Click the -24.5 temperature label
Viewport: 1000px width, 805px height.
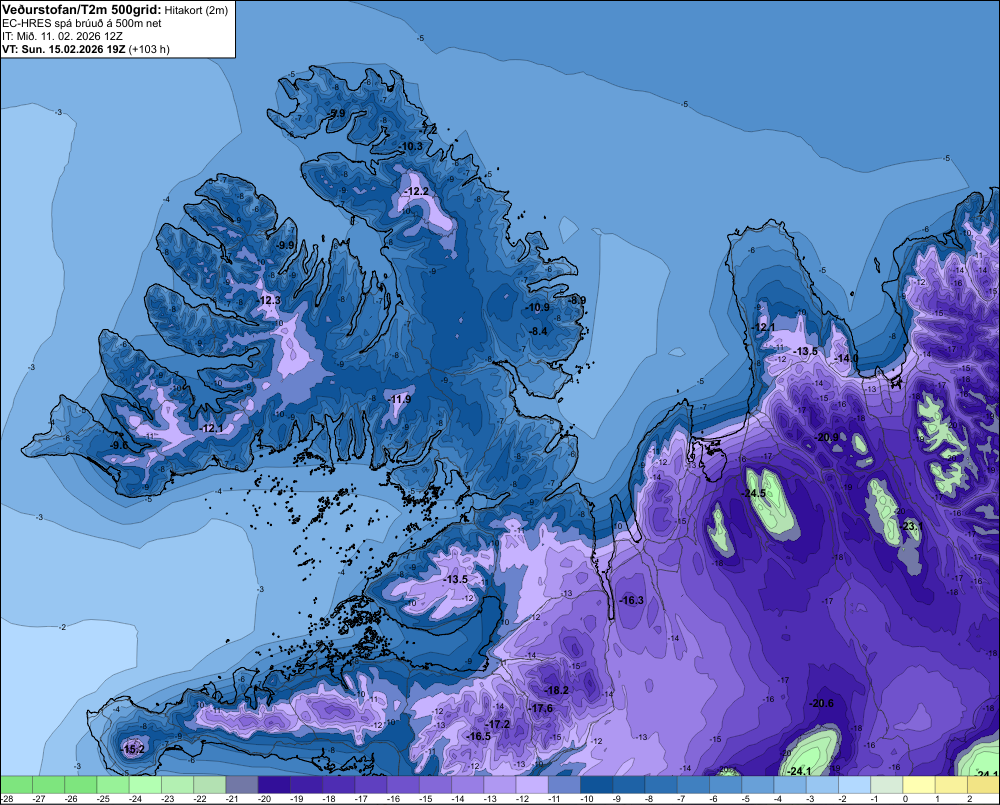[x=753, y=494]
